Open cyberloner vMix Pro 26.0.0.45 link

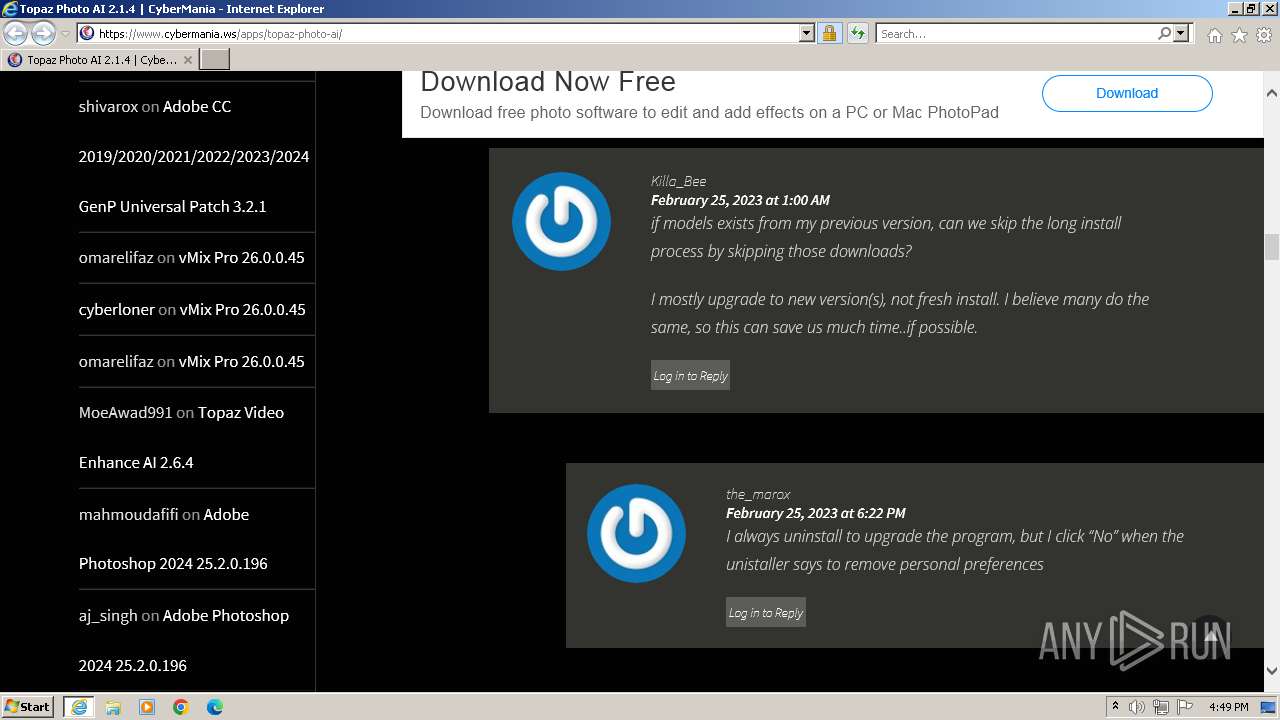[x=242, y=309]
